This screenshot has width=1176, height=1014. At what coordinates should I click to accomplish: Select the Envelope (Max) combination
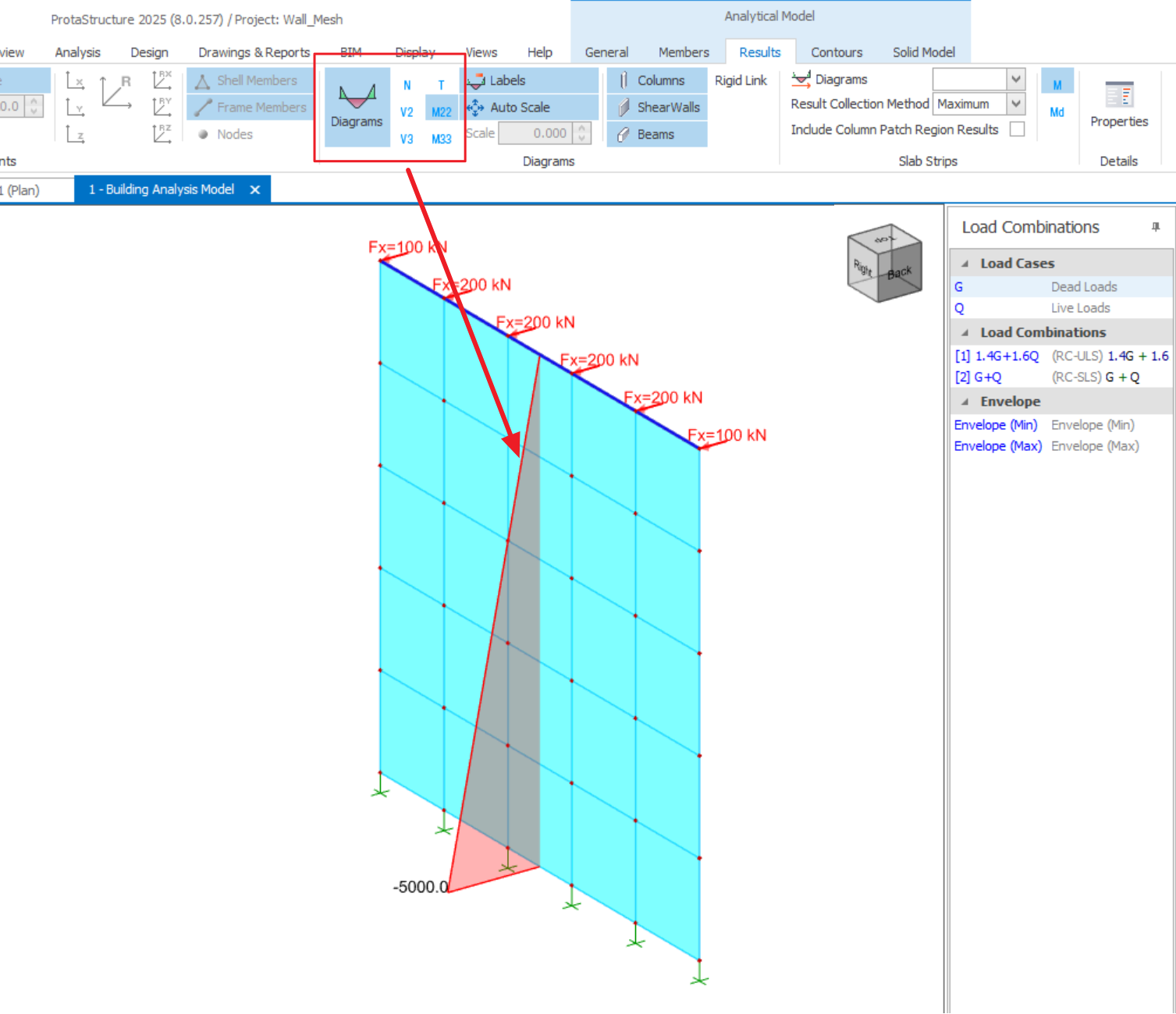(x=997, y=446)
